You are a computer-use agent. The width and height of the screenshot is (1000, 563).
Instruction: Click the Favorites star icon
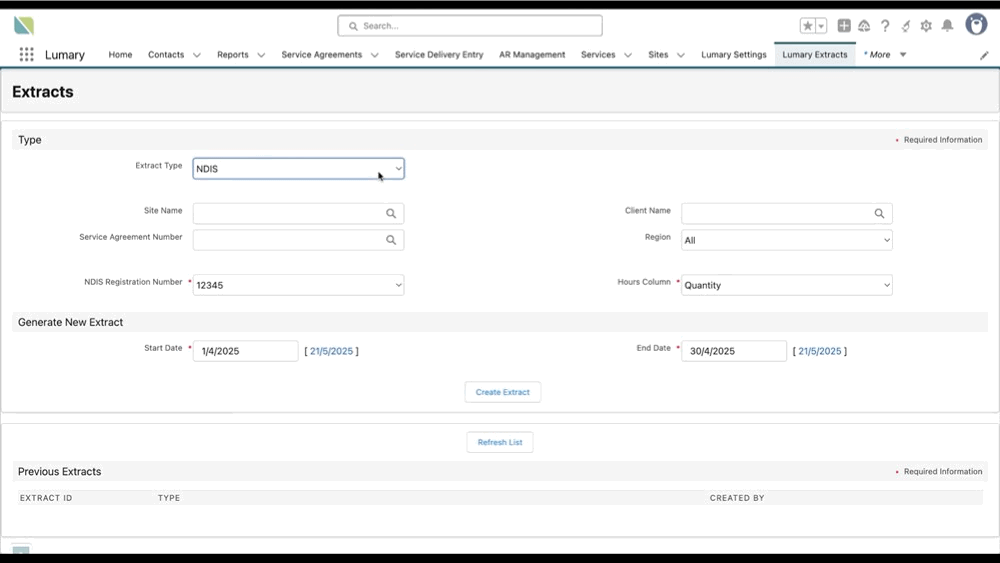807,26
